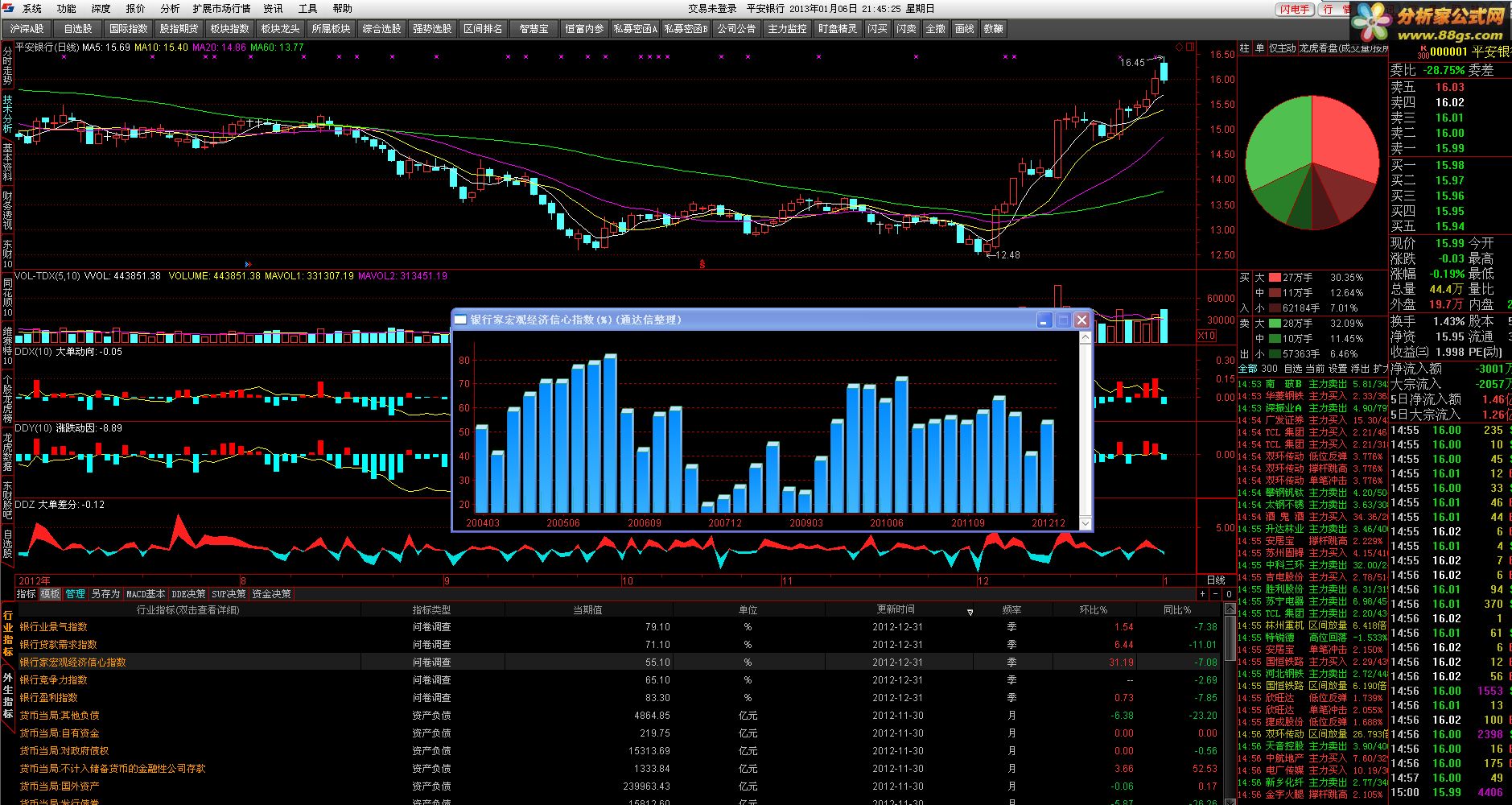Viewport: 1512px width, 805px height.
Task: Click popup chart scrollbar down arrow
Action: pos(1085,523)
